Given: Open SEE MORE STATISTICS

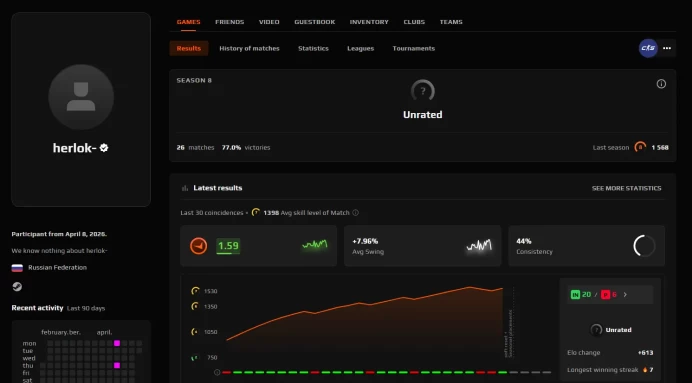Looking at the screenshot, I should tap(626, 188).
